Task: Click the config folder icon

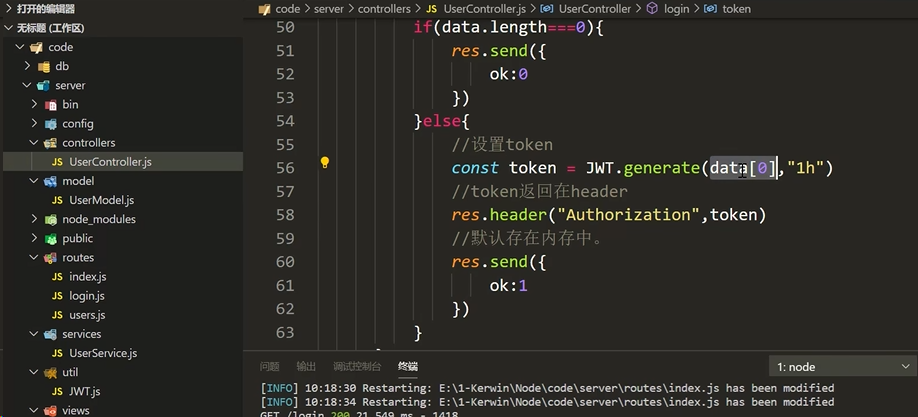Action: 51,124
